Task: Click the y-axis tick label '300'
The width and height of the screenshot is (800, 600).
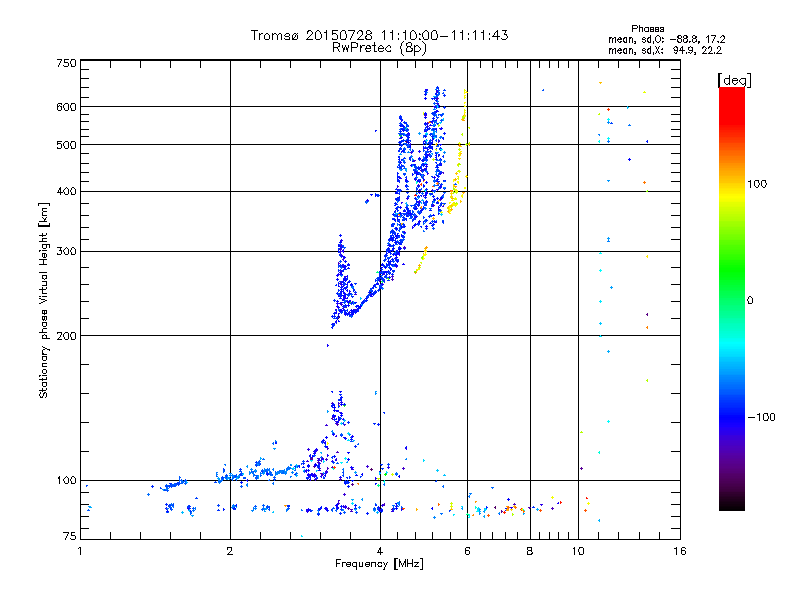Action: 66,252
